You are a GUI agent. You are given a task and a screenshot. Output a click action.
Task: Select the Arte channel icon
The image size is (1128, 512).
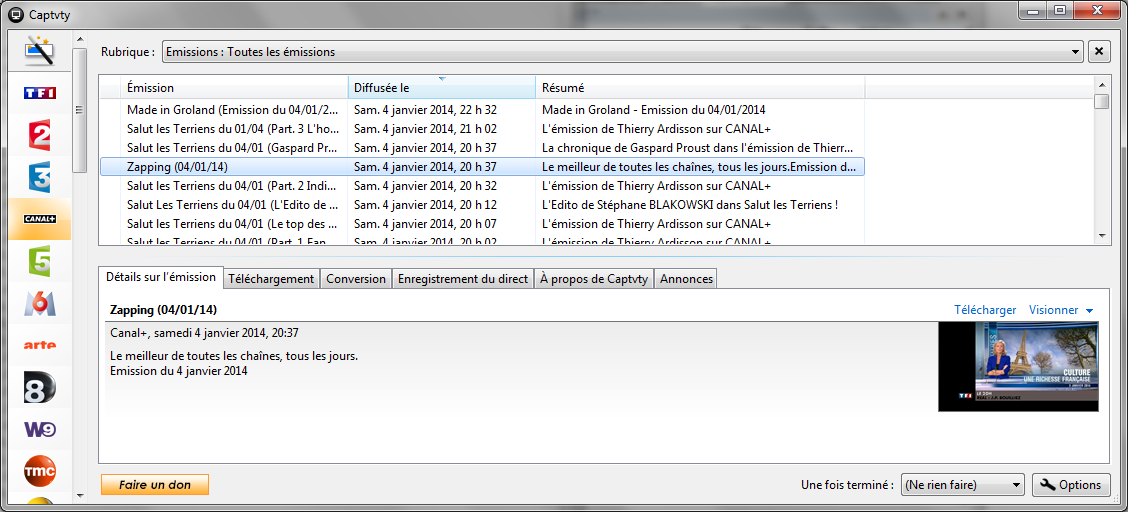(39, 345)
